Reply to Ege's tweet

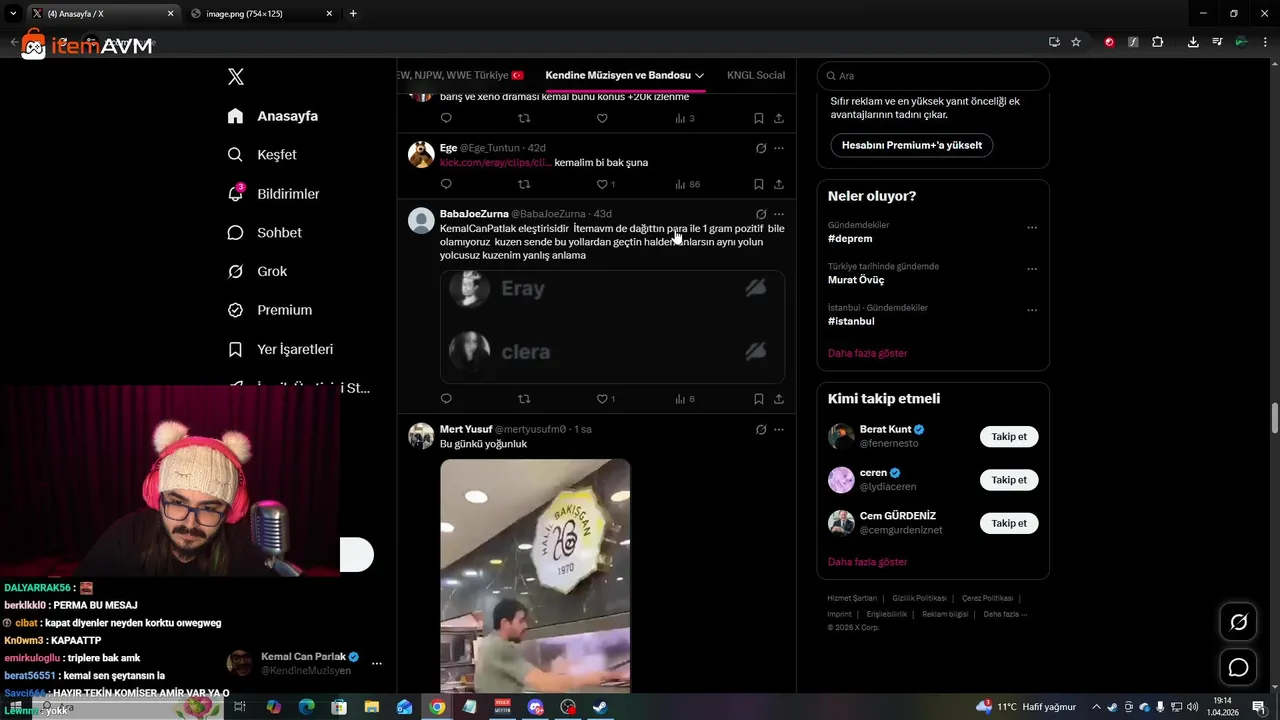[x=446, y=184]
